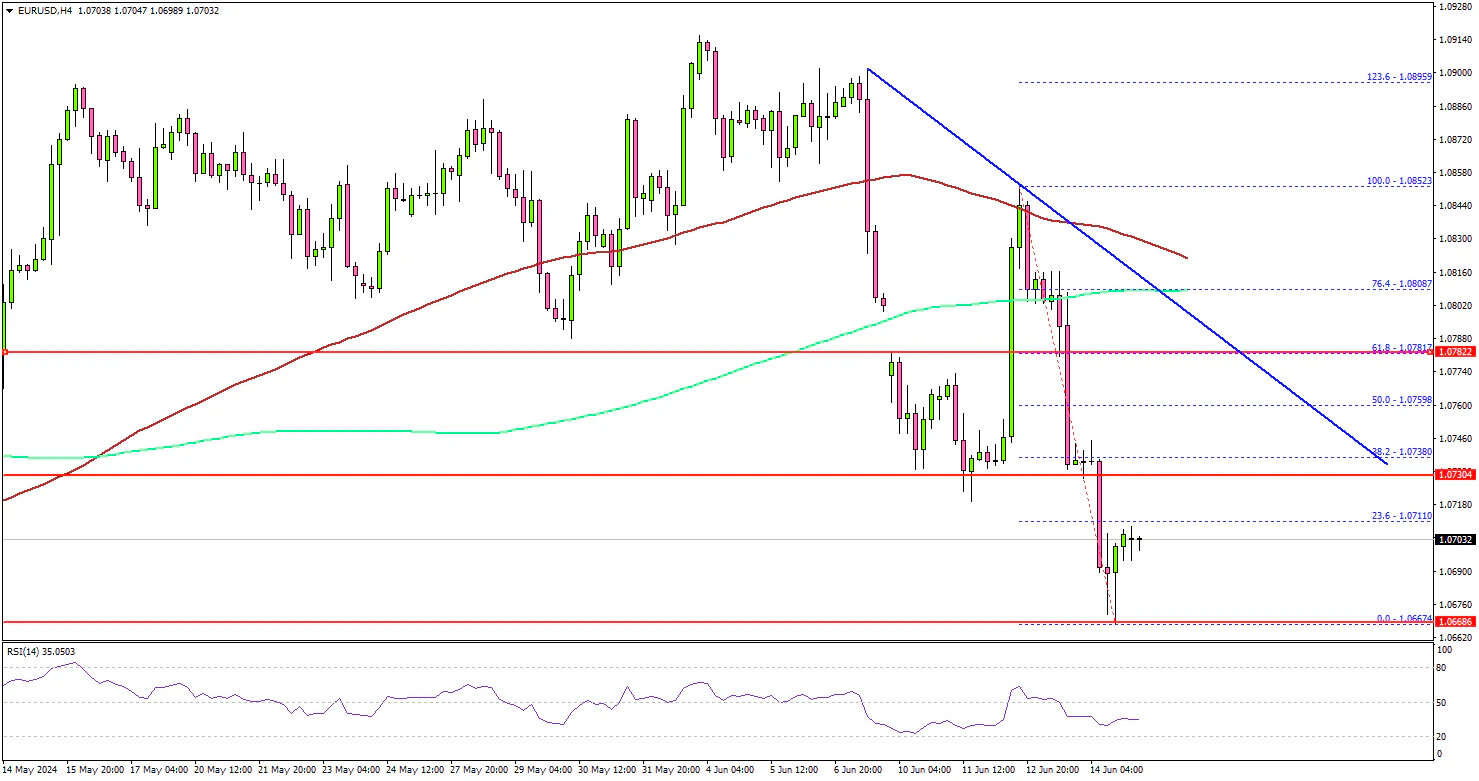
Task: Click the 1.09280 price axis label
Action: click(1455, 6)
